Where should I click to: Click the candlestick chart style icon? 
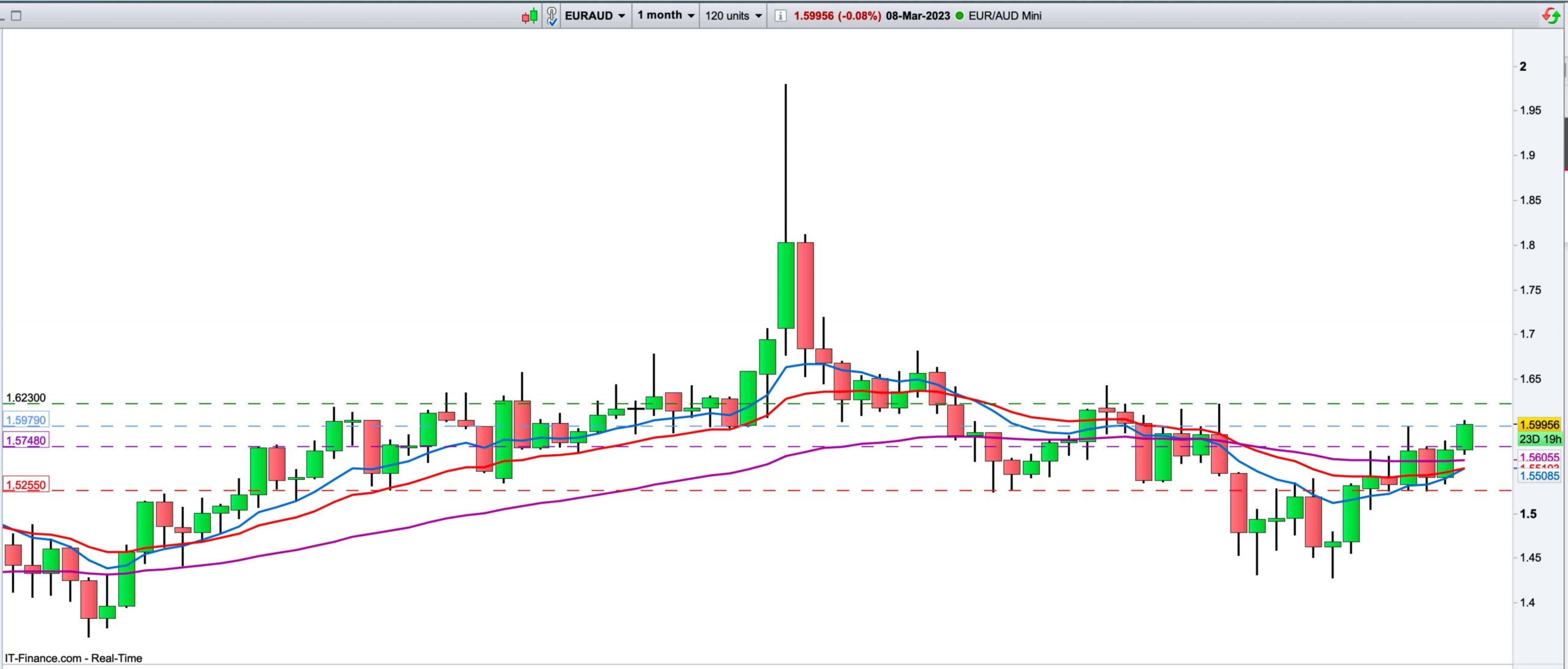[x=529, y=16]
